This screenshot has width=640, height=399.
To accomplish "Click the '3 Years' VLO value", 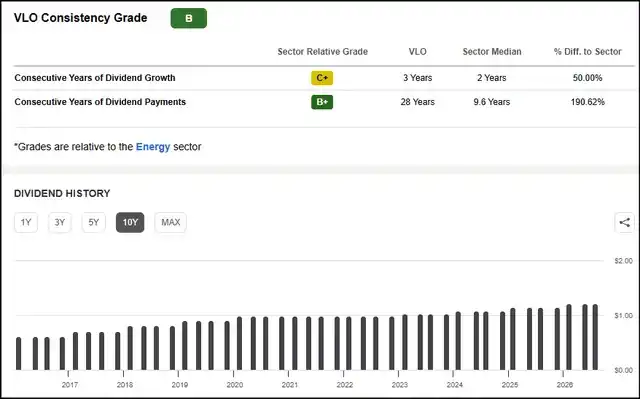I will click(x=418, y=78).
